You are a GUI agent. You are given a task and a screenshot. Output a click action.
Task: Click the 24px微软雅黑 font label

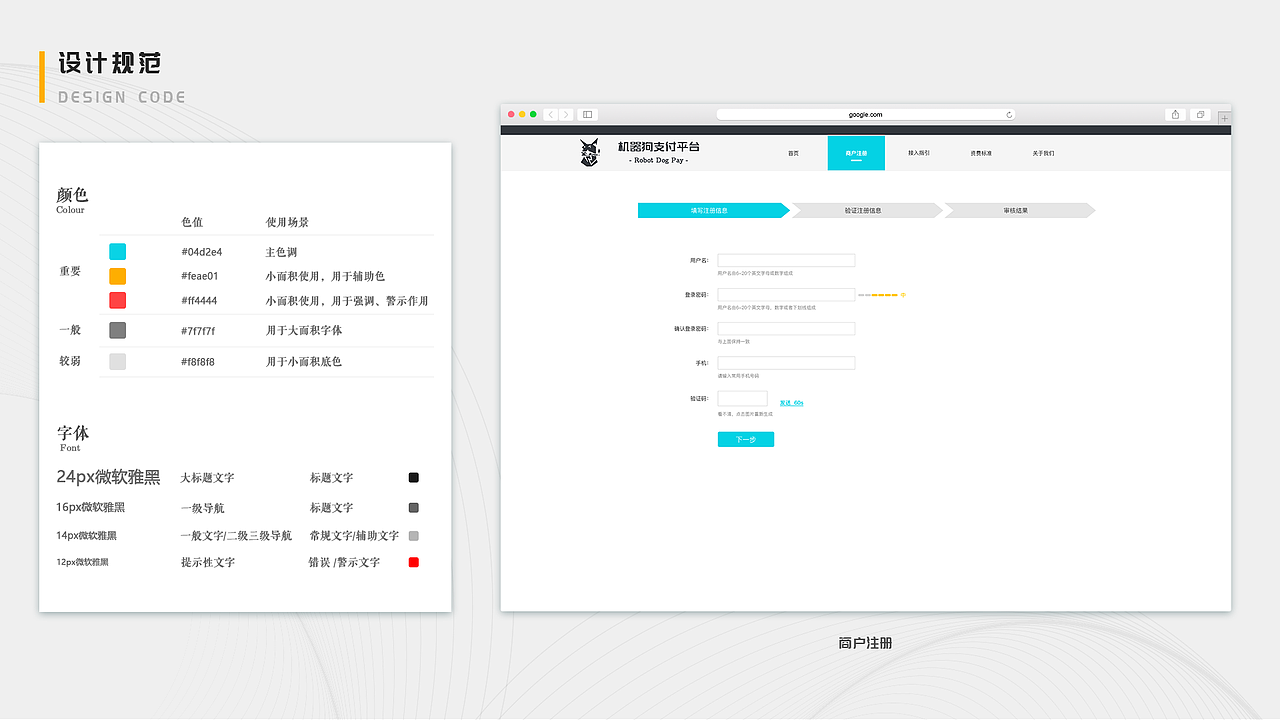point(108,477)
